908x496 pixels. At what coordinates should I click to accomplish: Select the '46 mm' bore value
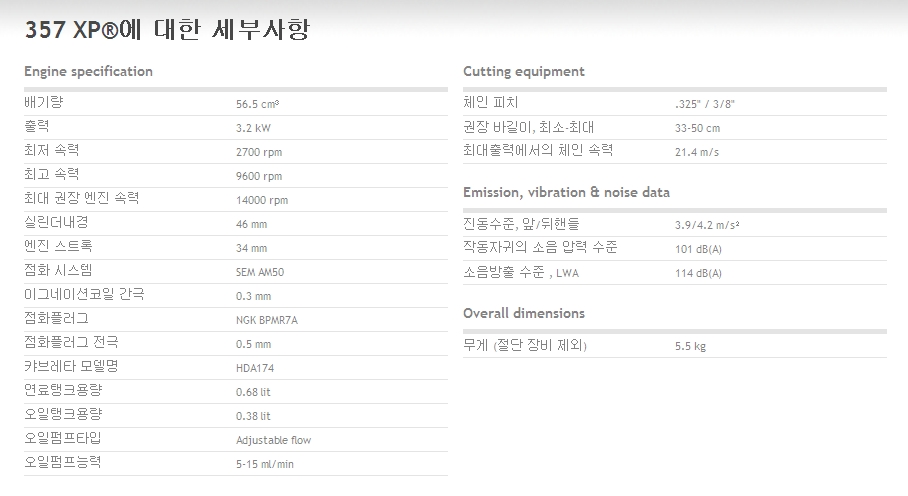[251, 224]
